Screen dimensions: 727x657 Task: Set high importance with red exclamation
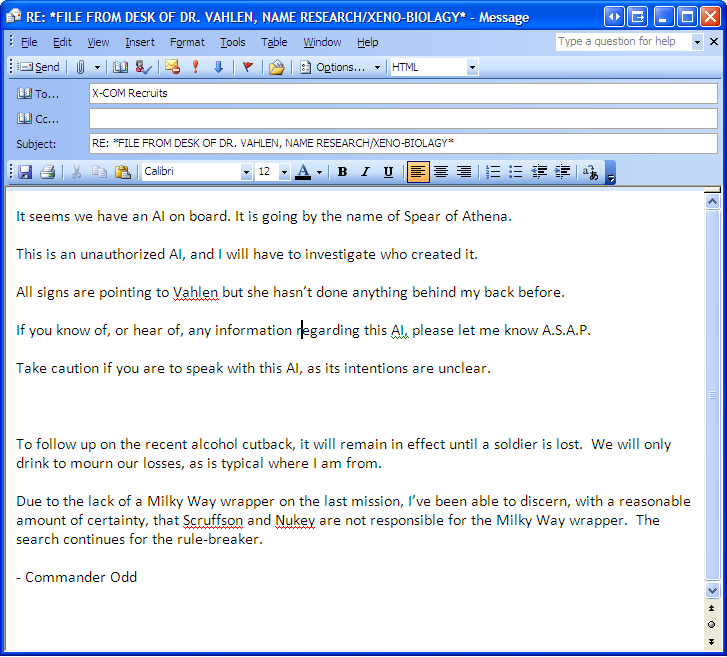pos(196,67)
